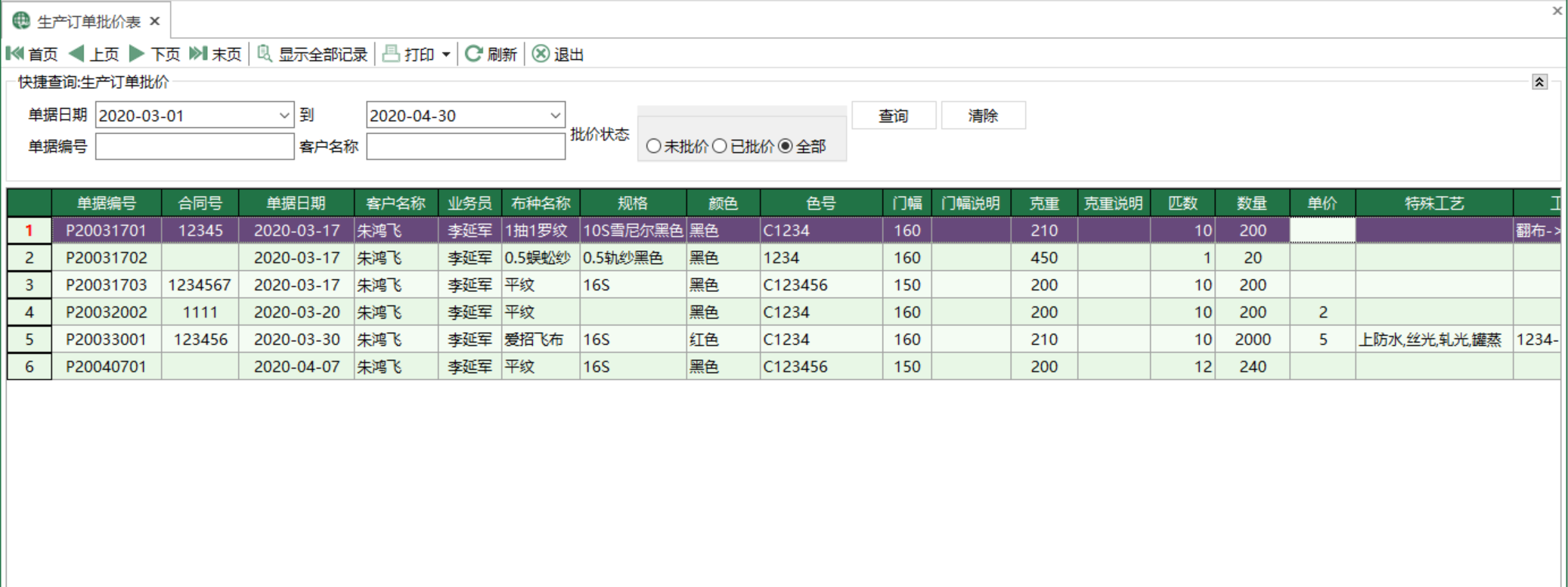Image resolution: width=1568 pixels, height=587 pixels.
Task: Click the 规格 column header
Action: click(633, 203)
